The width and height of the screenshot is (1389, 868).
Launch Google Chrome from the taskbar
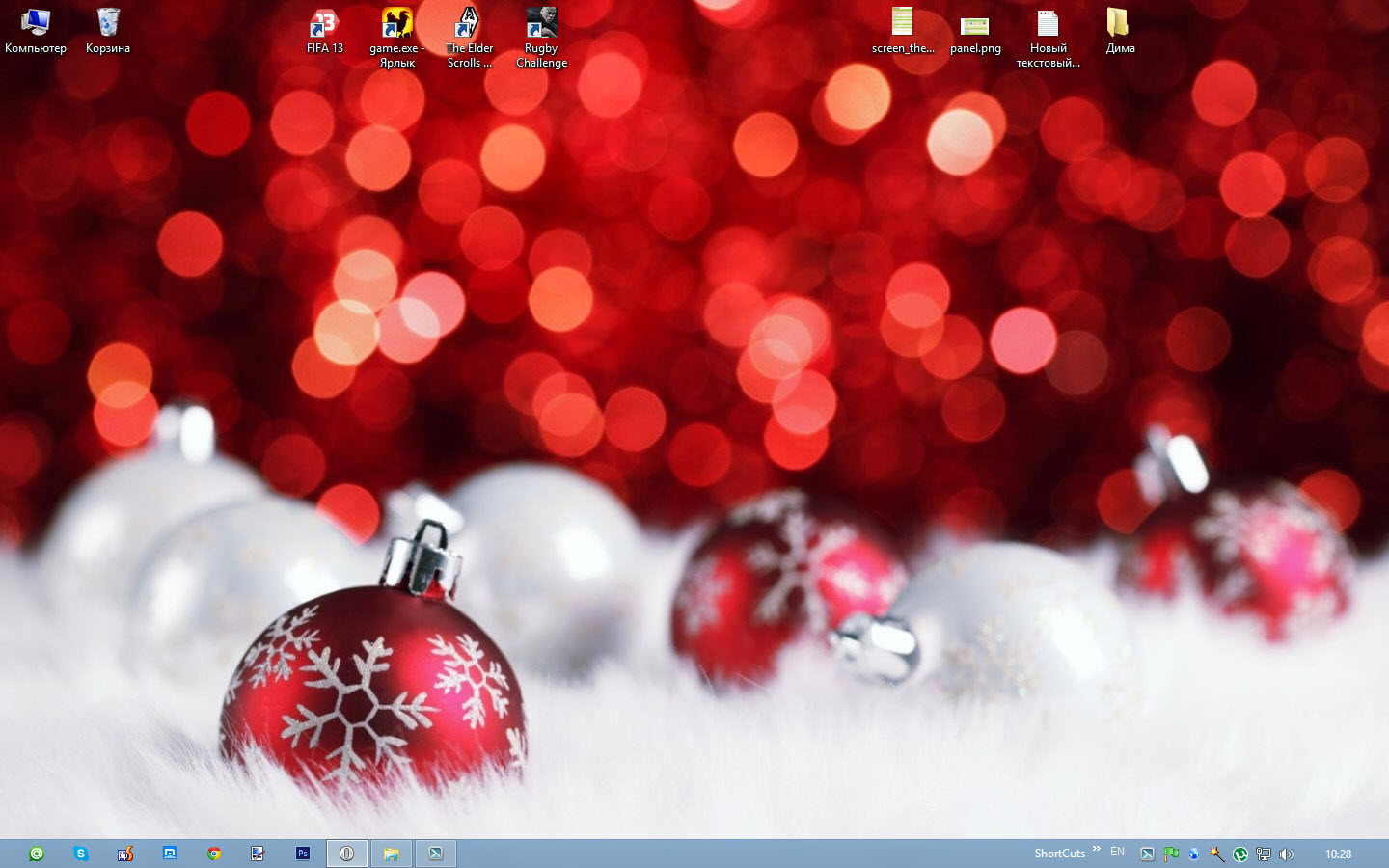coord(214,854)
